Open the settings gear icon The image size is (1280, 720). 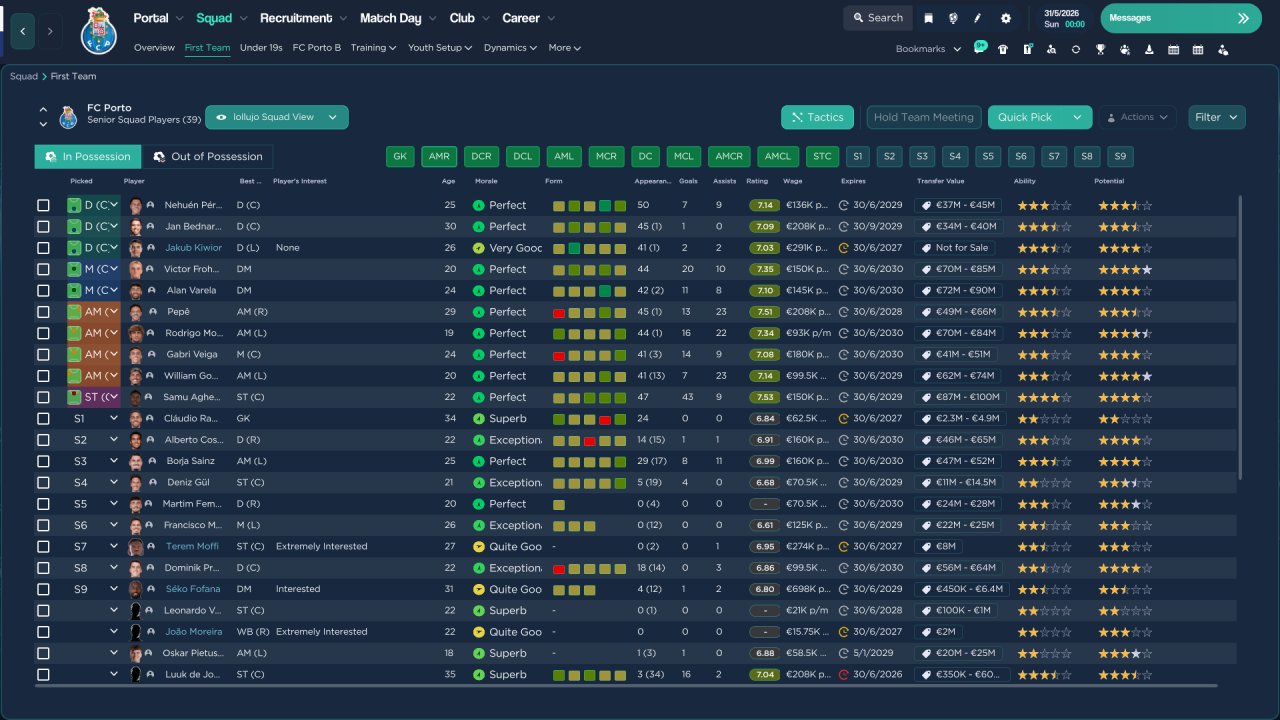click(x=1006, y=18)
